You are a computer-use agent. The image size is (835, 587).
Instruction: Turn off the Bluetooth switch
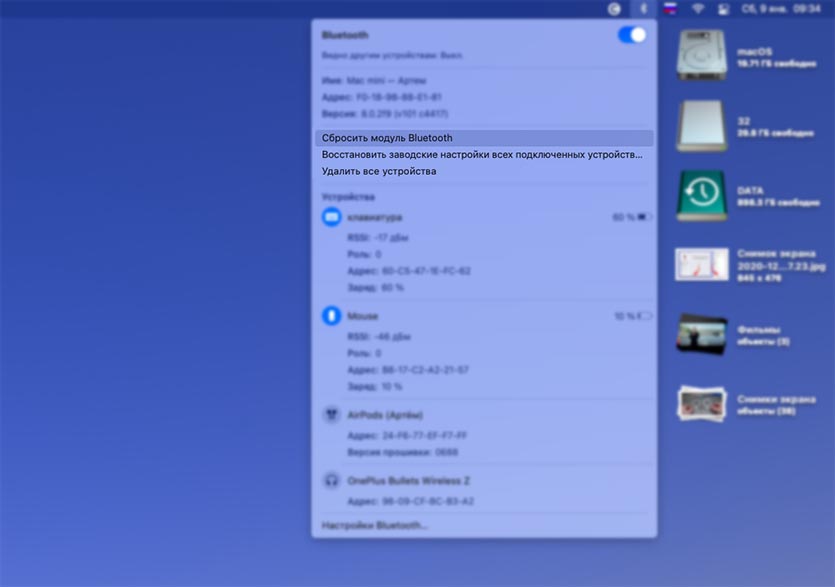(x=632, y=35)
